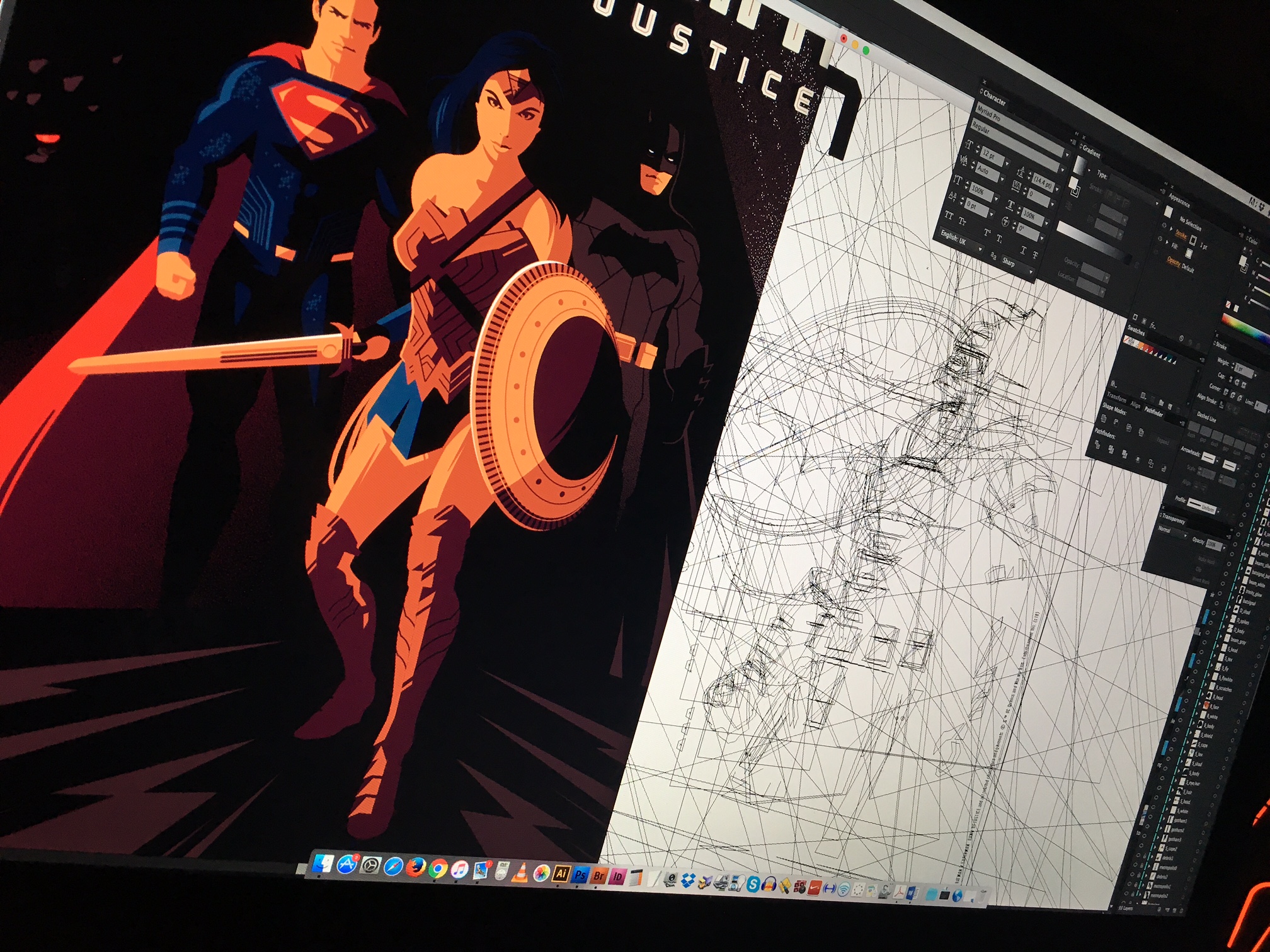The width and height of the screenshot is (1270, 952).
Task: Expand the Stroke attribute in Appearance panel
Action: pos(1171,229)
